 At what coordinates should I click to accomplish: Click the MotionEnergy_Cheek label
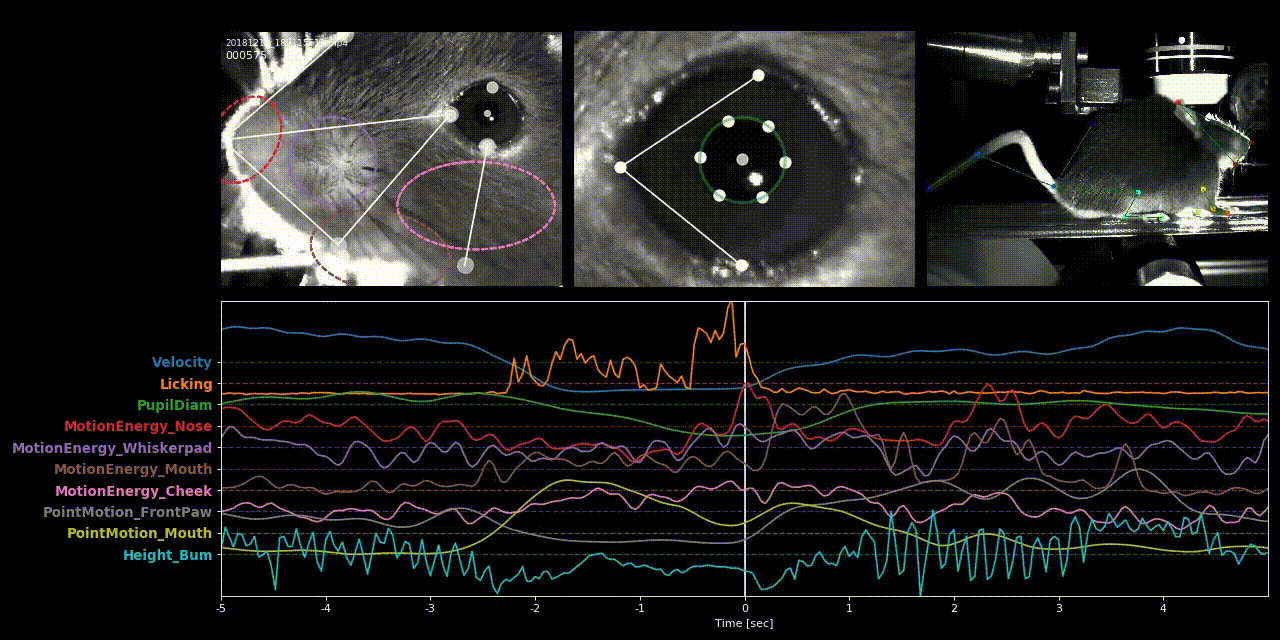click(133, 491)
